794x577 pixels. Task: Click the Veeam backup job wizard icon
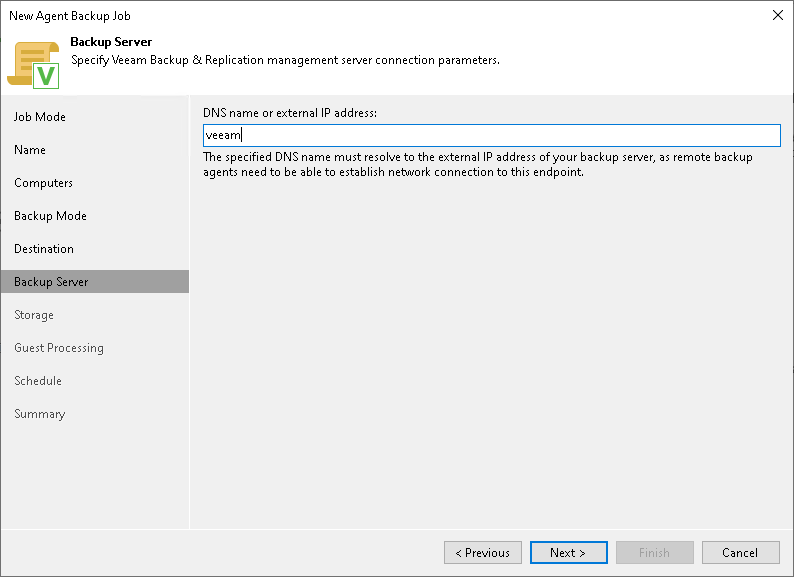(x=34, y=64)
